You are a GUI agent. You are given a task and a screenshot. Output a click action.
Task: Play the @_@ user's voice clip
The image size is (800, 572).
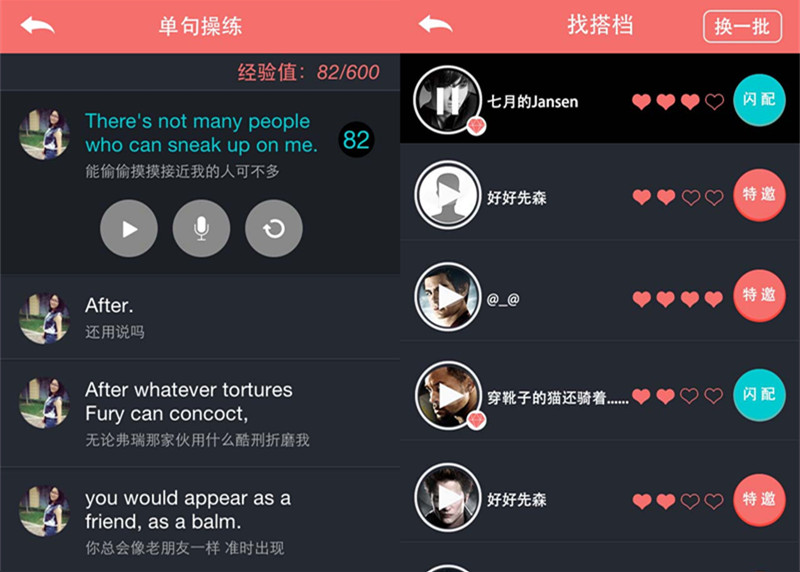coord(447,297)
